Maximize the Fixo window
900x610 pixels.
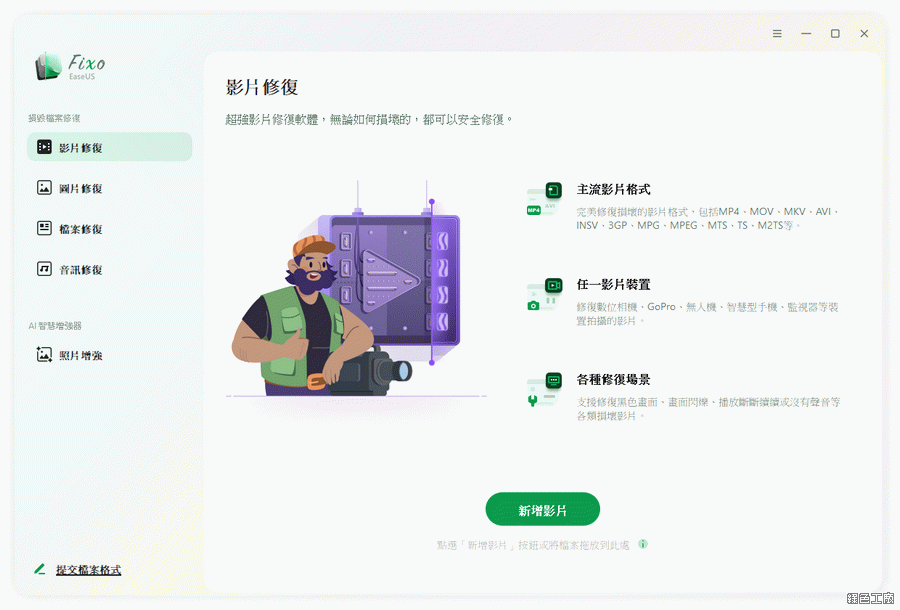click(x=835, y=34)
